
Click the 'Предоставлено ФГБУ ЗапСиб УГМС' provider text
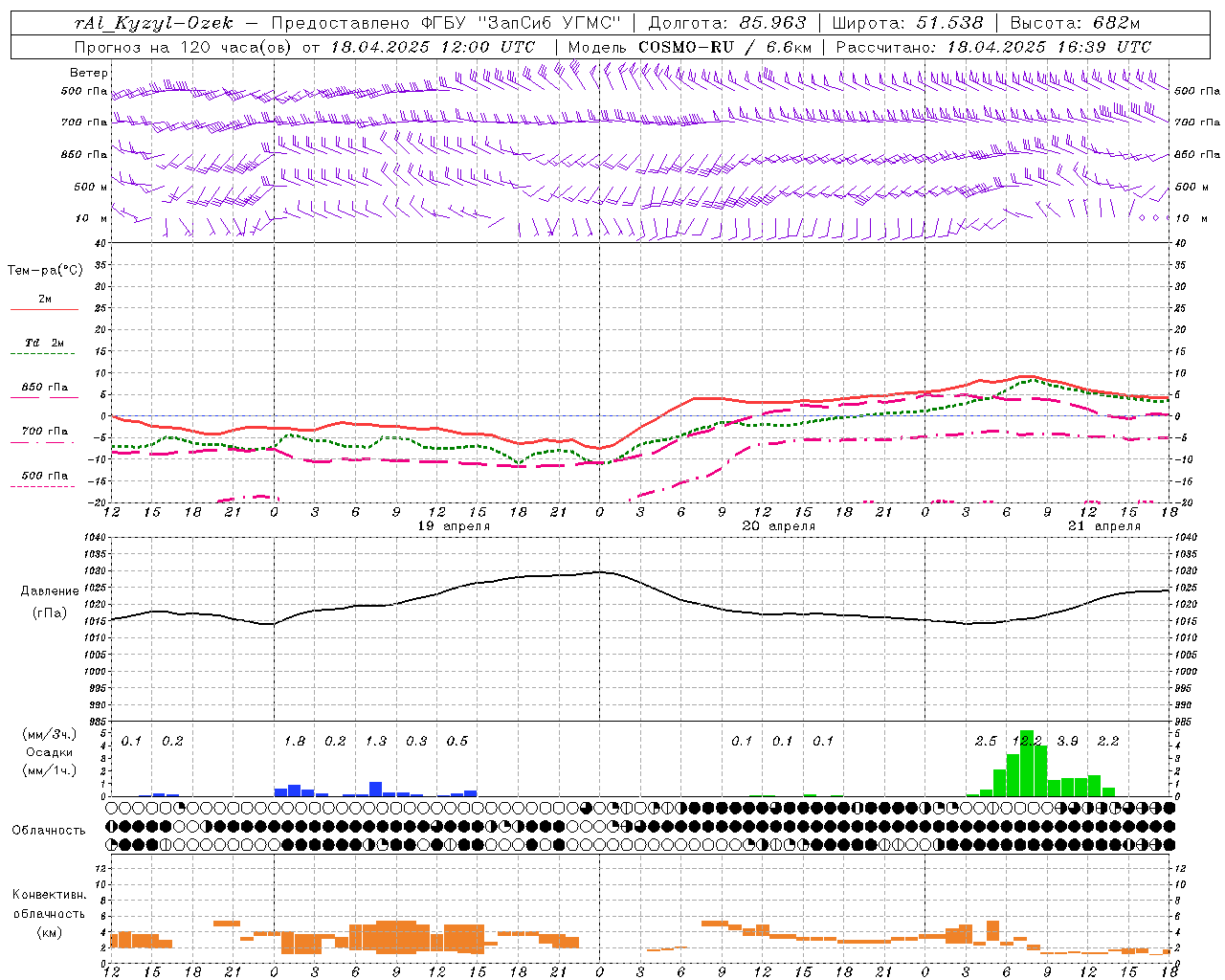pyautogui.click(x=447, y=23)
